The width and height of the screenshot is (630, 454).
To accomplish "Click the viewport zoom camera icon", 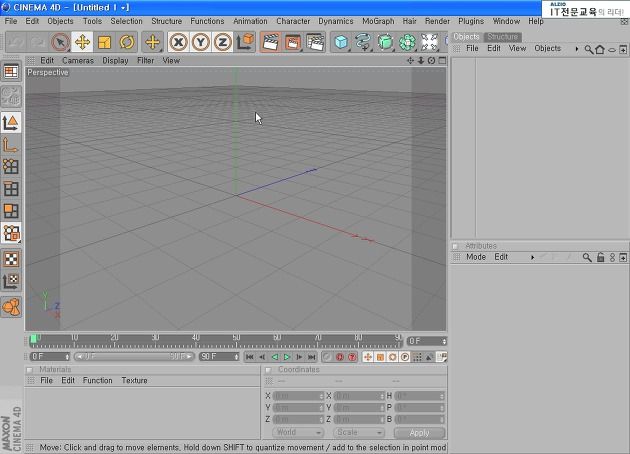I will (421, 60).
